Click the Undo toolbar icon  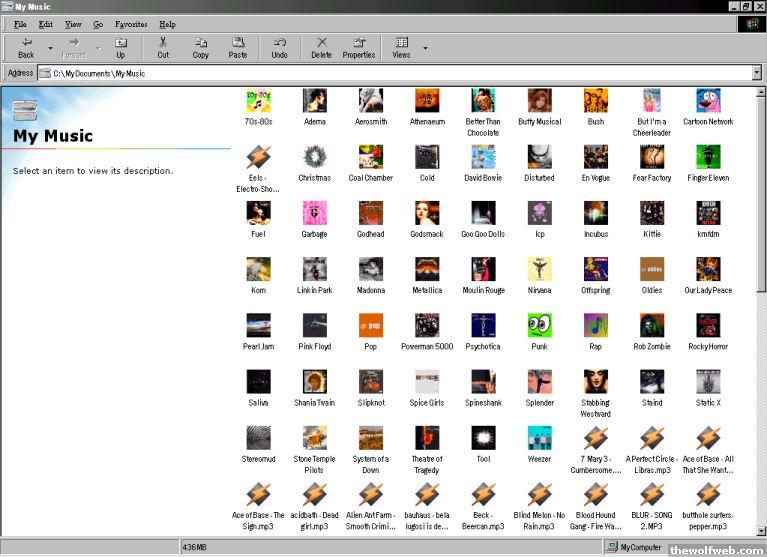280,47
